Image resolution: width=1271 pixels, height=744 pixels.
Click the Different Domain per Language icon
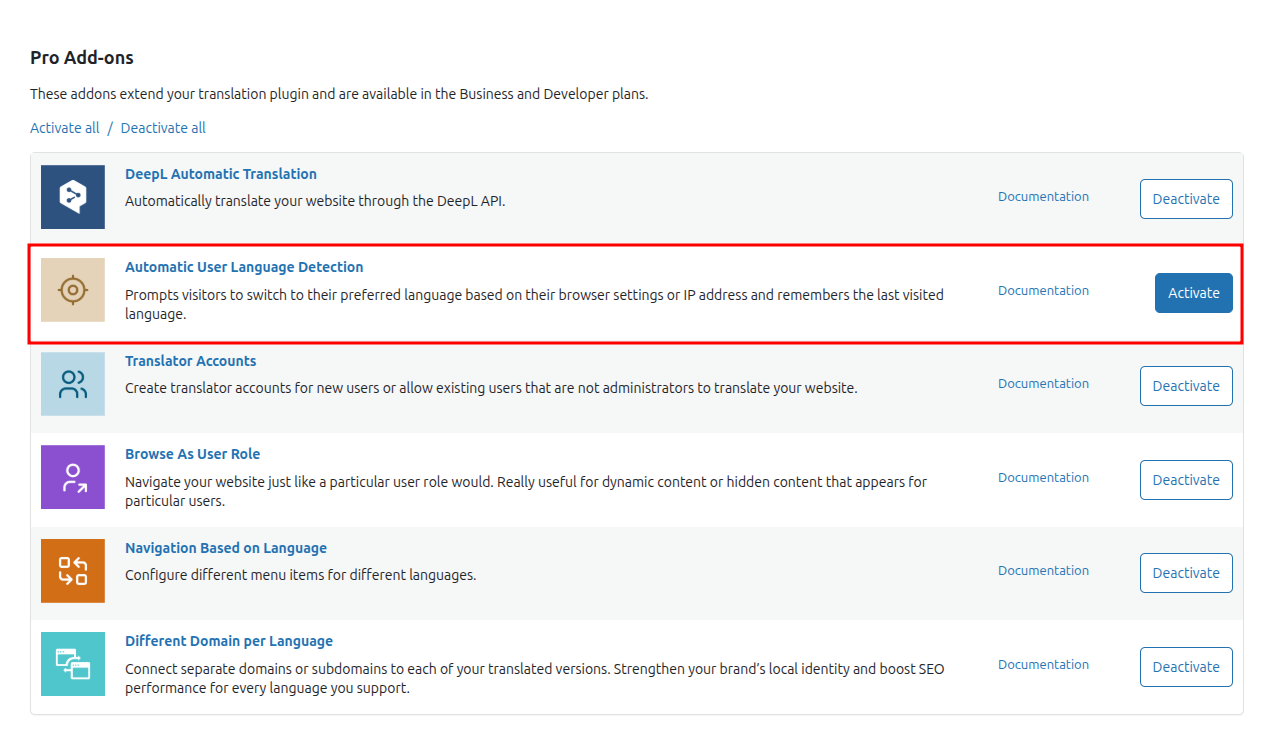72,664
